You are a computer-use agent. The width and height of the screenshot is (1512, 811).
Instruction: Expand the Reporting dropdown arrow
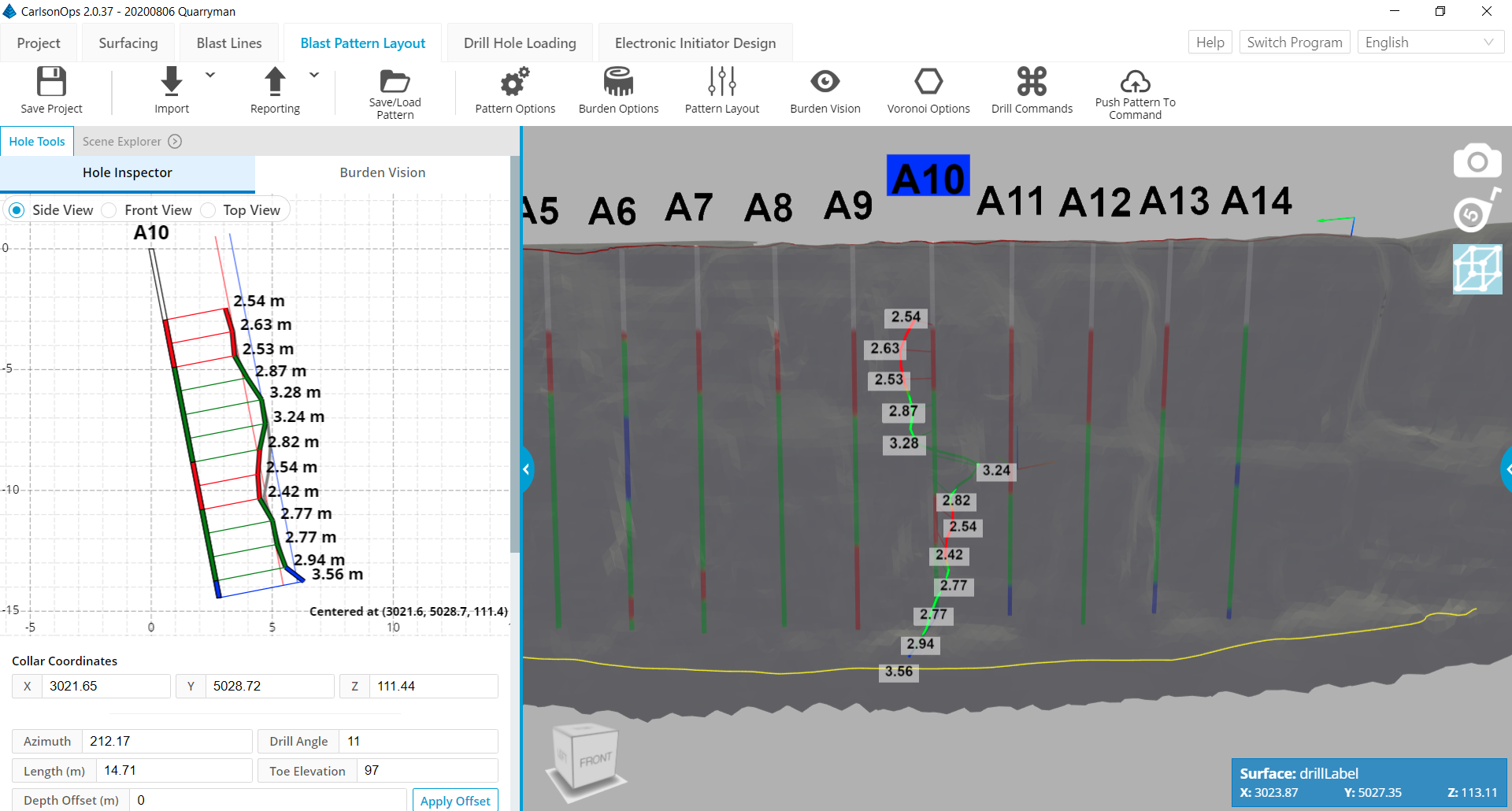click(314, 76)
